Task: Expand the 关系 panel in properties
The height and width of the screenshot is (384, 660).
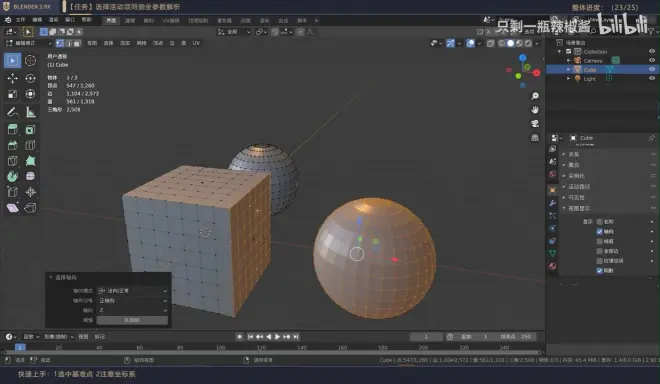Action: (x=573, y=155)
